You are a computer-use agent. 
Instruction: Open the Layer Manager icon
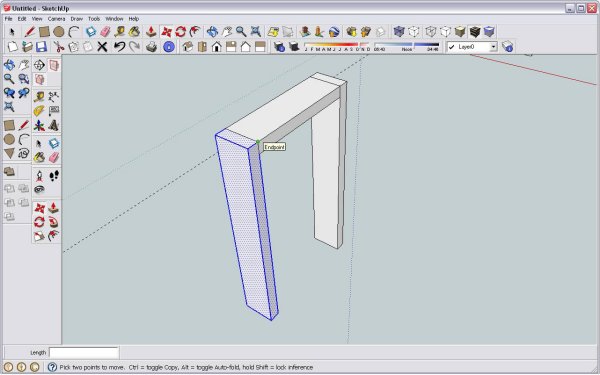pyautogui.click(x=507, y=47)
